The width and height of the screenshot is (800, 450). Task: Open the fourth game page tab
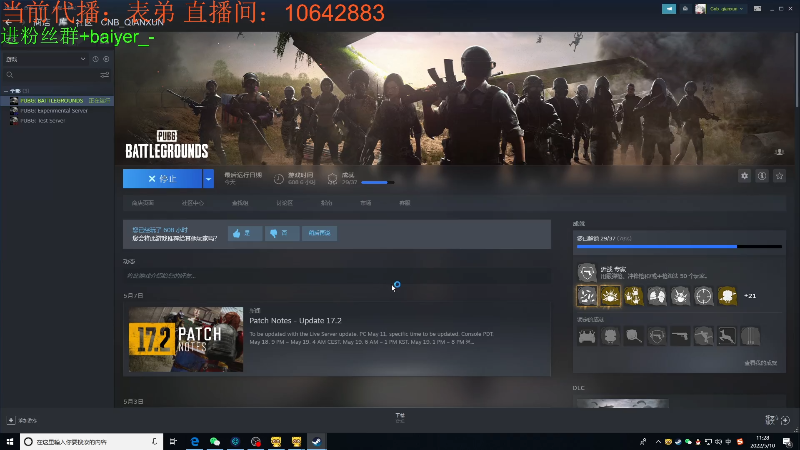(285, 203)
